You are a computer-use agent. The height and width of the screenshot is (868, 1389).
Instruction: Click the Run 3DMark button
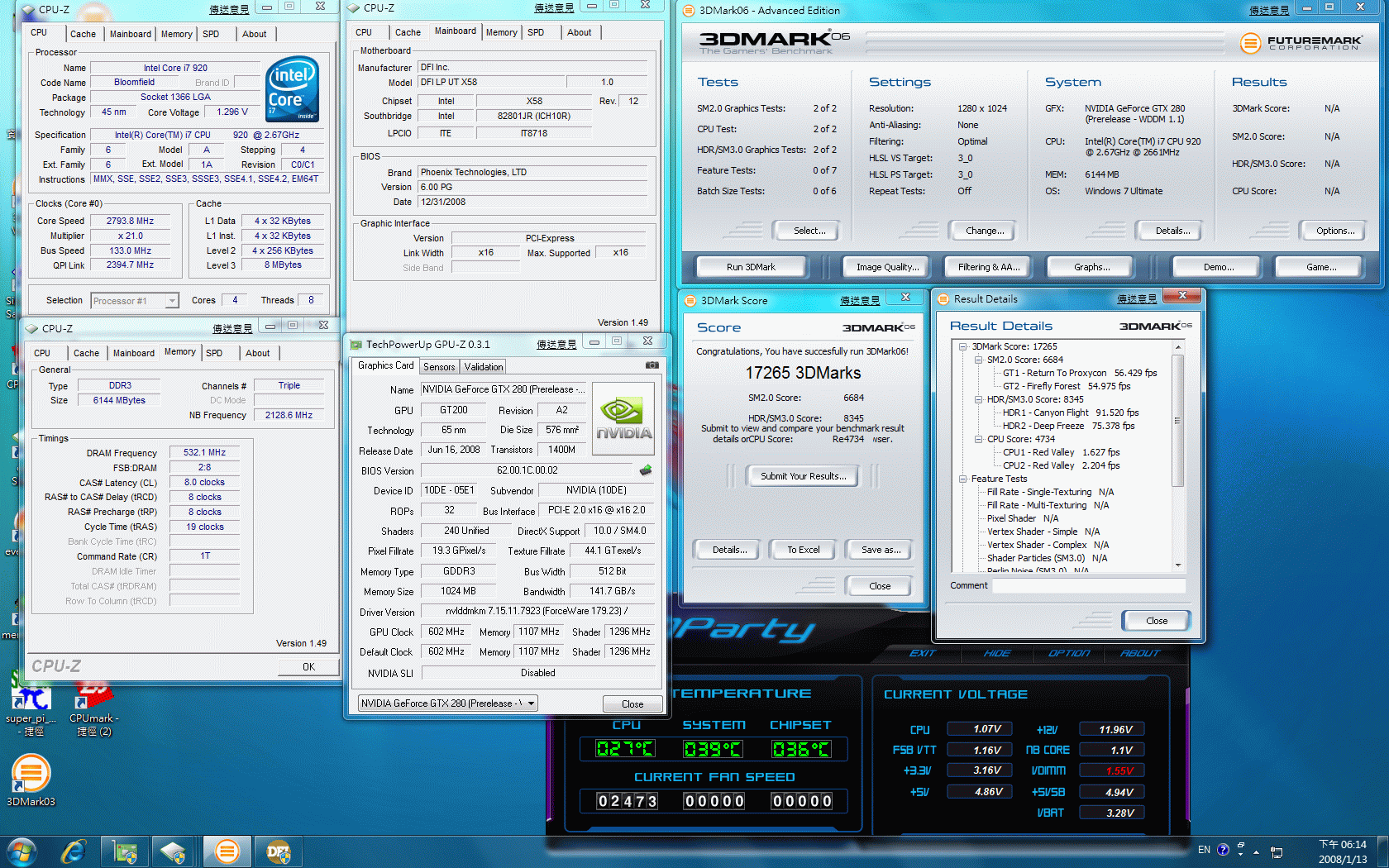click(751, 267)
